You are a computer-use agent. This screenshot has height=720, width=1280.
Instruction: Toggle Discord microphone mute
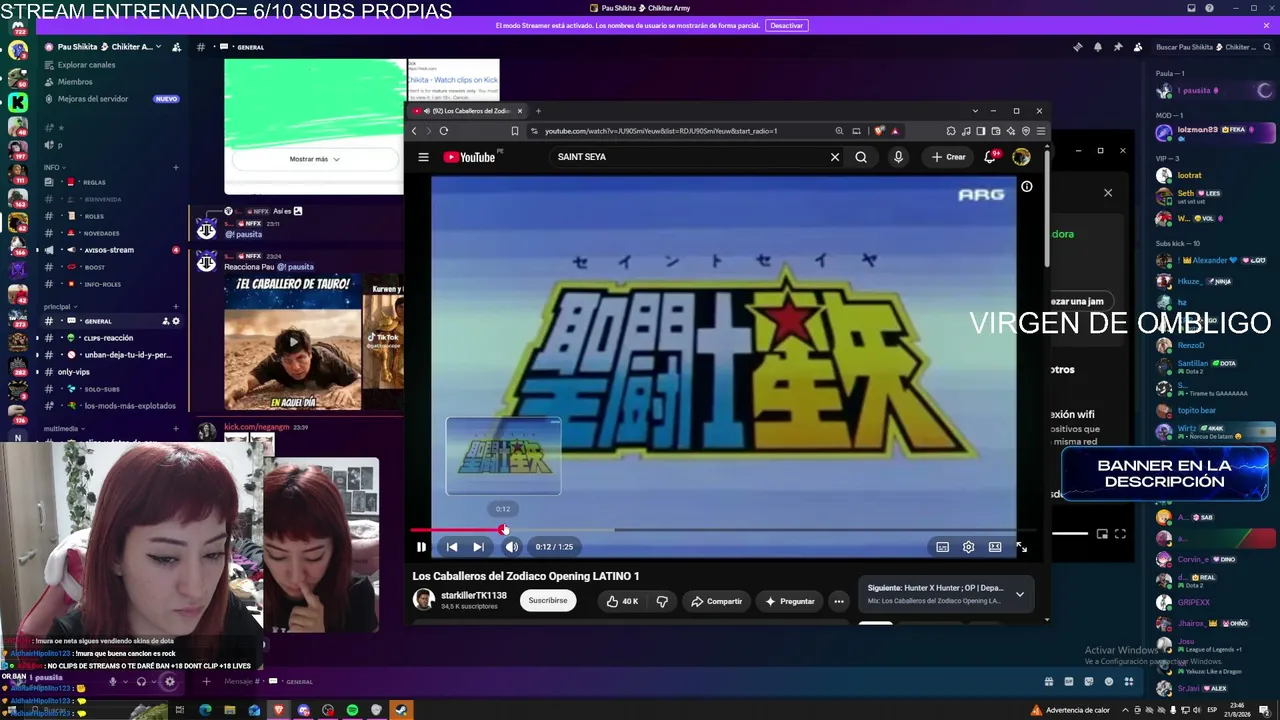[113, 682]
